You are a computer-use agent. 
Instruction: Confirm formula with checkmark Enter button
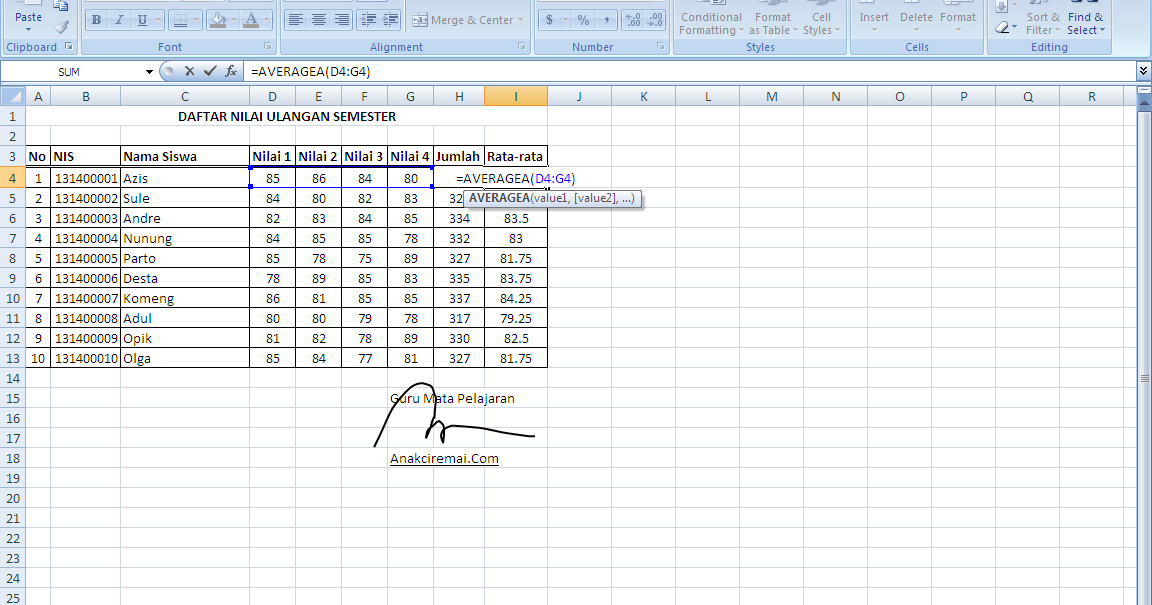210,71
